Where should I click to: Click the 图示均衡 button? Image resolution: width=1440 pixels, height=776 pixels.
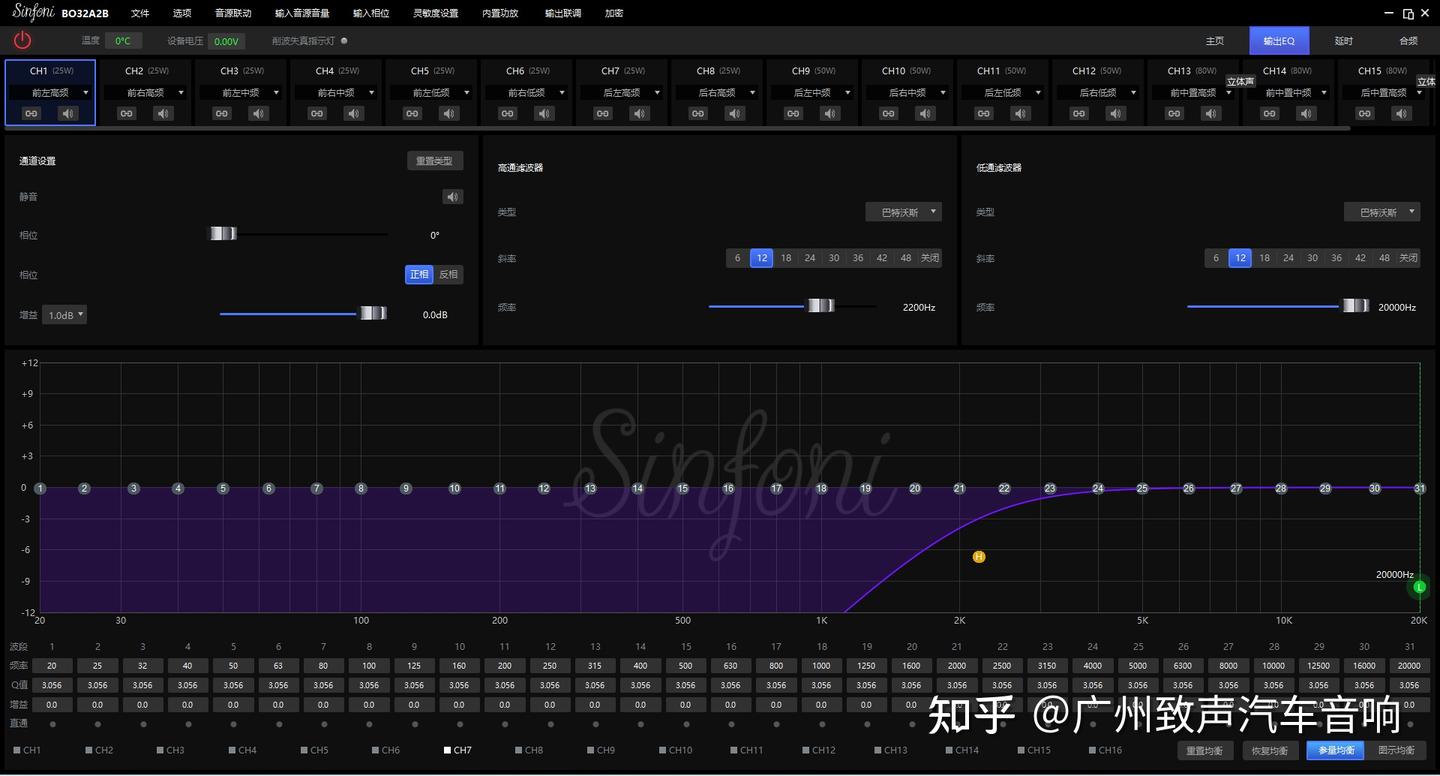coord(1396,750)
